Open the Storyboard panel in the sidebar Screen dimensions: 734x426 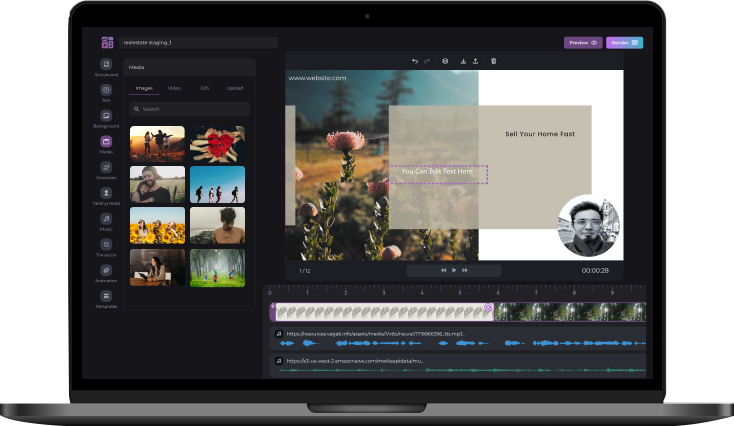click(x=106, y=65)
